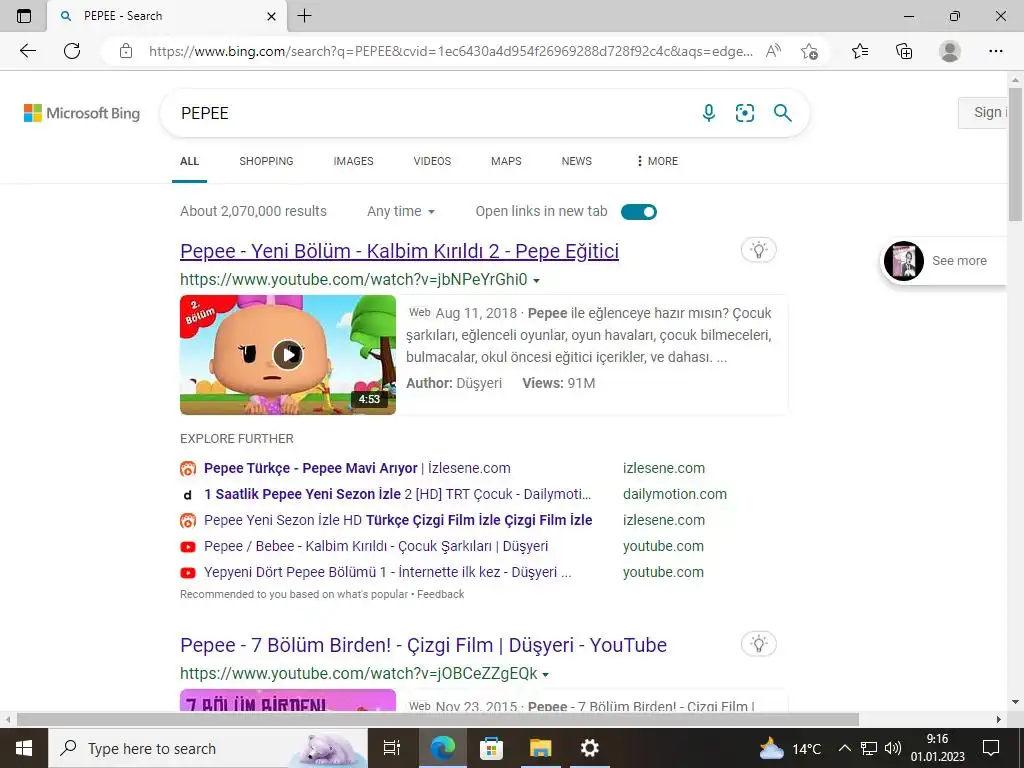Click Microsoft Edge taskbar icon

point(442,748)
